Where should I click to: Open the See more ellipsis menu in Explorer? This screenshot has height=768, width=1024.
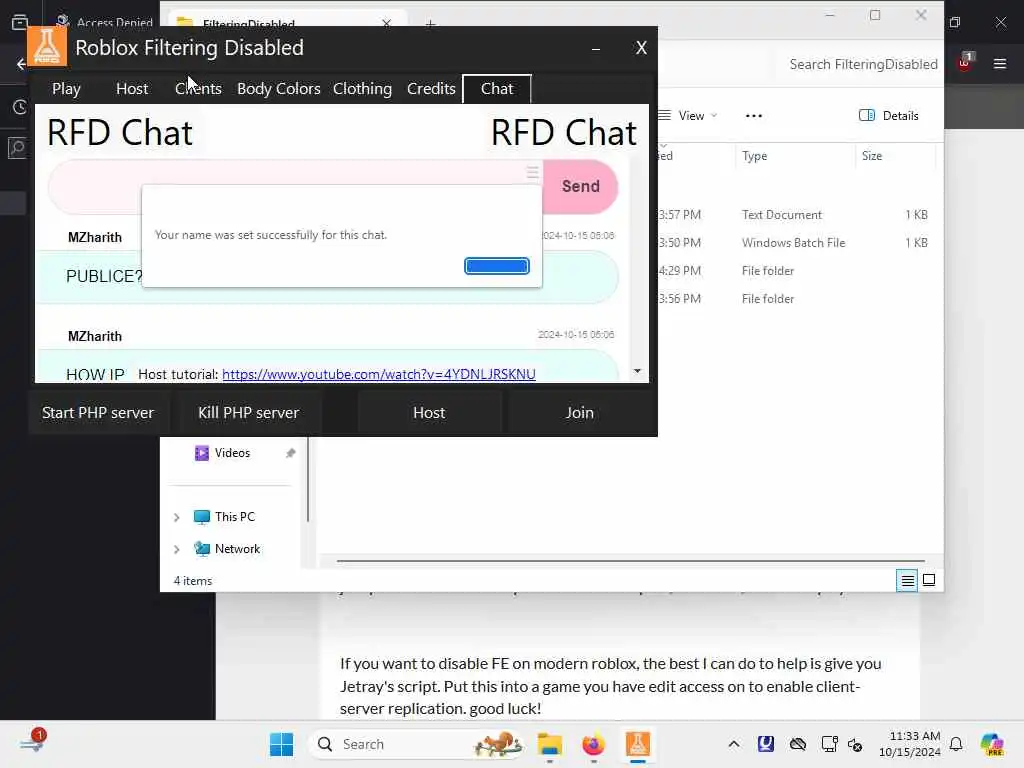point(754,116)
